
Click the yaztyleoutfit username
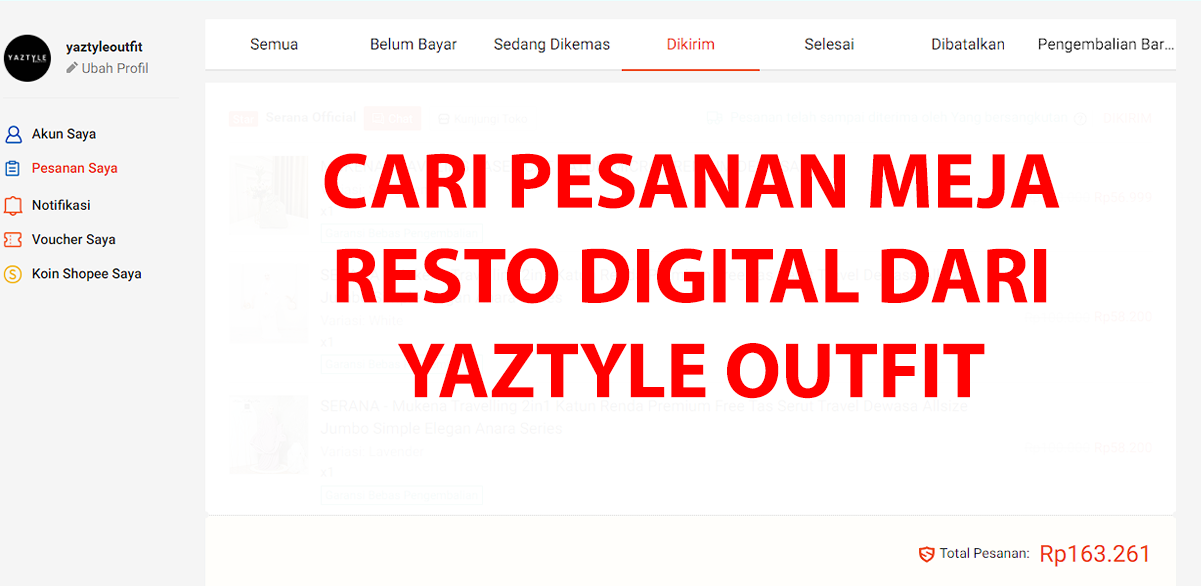104,47
